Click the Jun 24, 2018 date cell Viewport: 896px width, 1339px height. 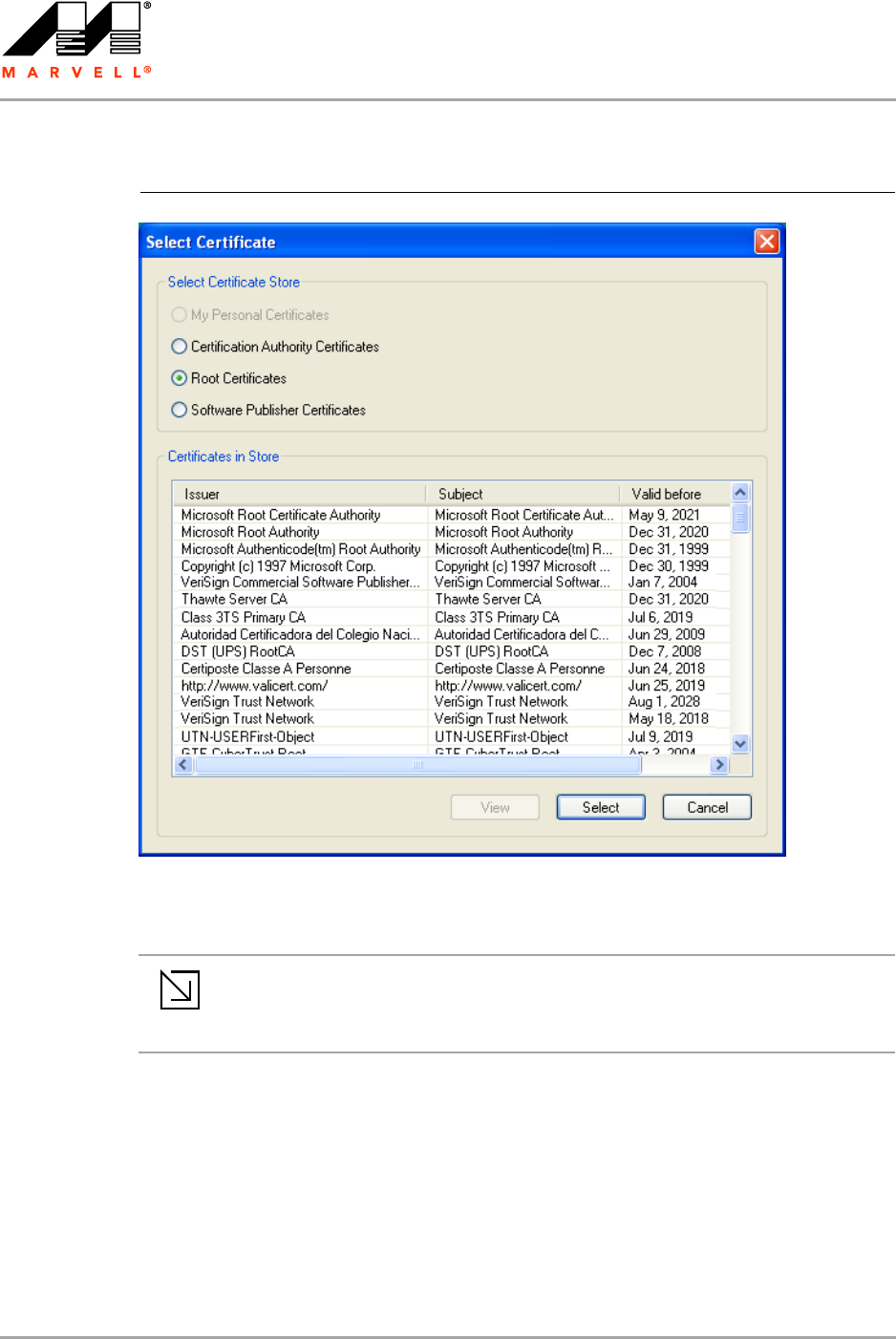pos(666,669)
